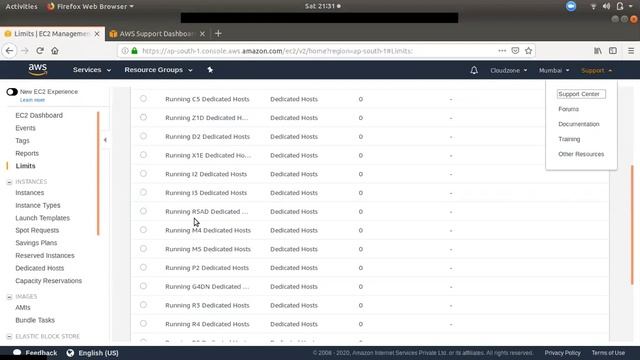Show sidebars icon in Firefox toolbar
Viewport: 640px width, 360px height.
[613, 51]
